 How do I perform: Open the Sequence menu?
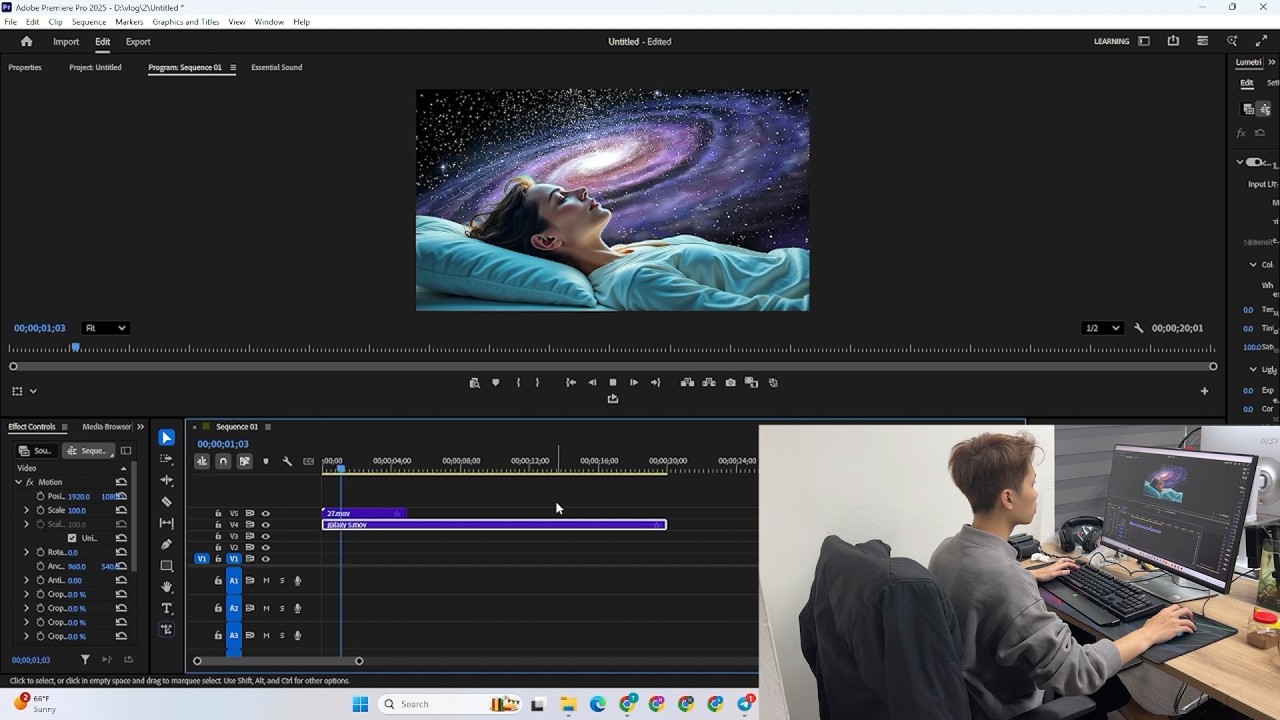pyautogui.click(x=89, y=22)
